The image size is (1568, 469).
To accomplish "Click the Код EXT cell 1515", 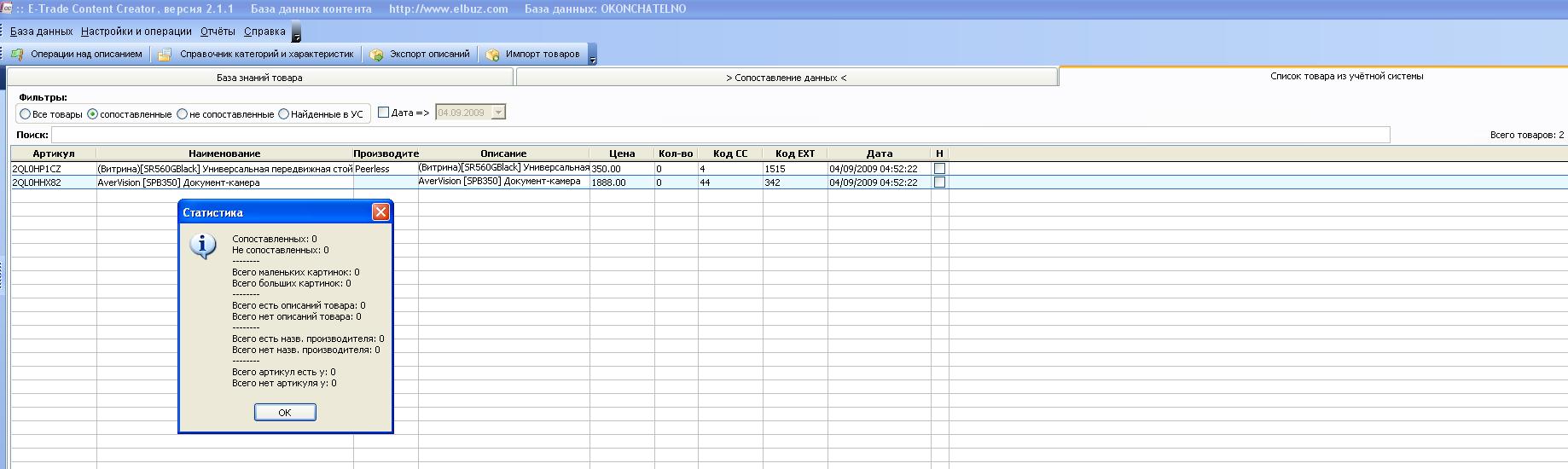I will click(x=795, y=169).
